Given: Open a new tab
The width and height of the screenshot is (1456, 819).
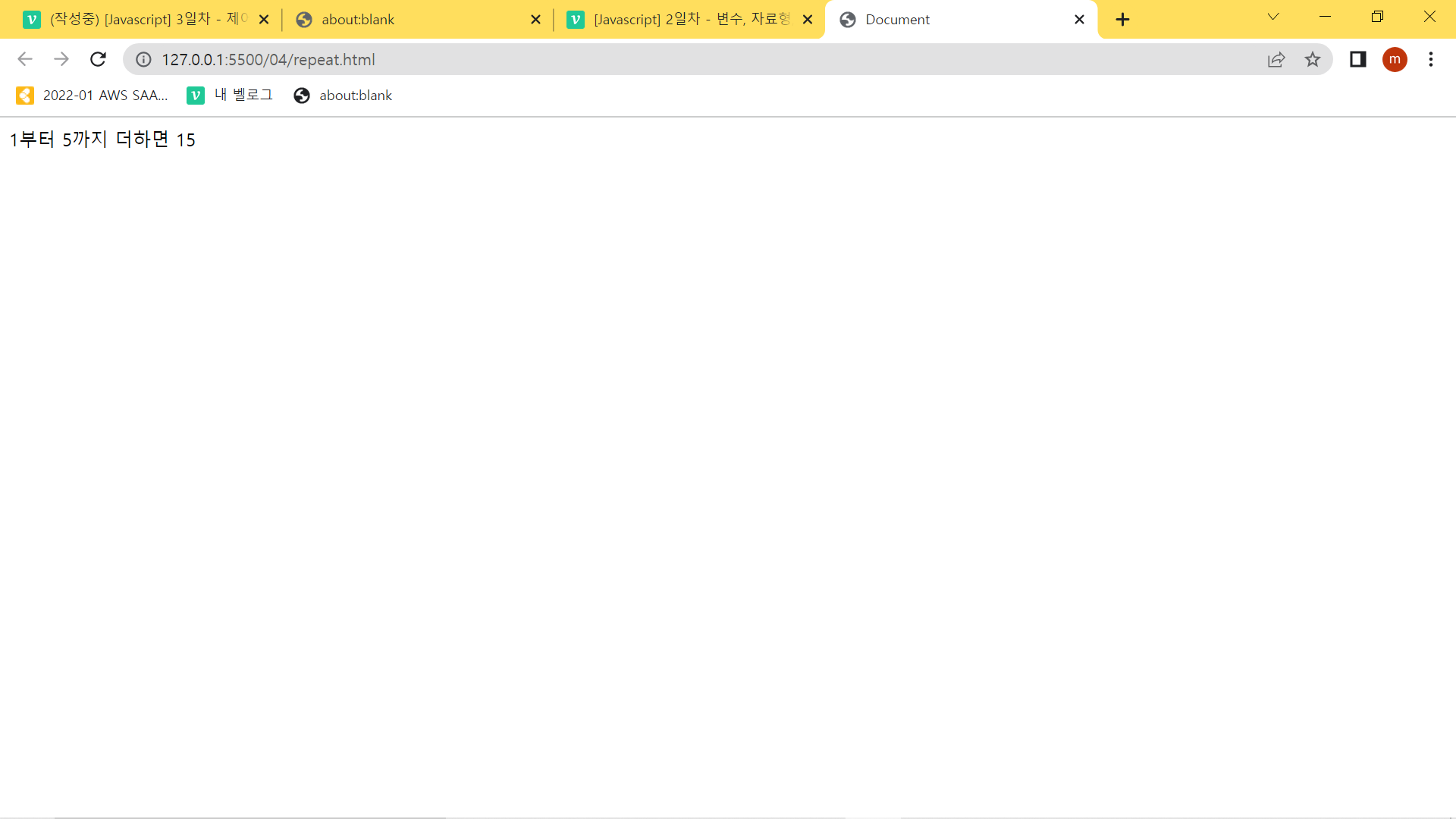Looking at the screenshot, I should coord(1123,20).
